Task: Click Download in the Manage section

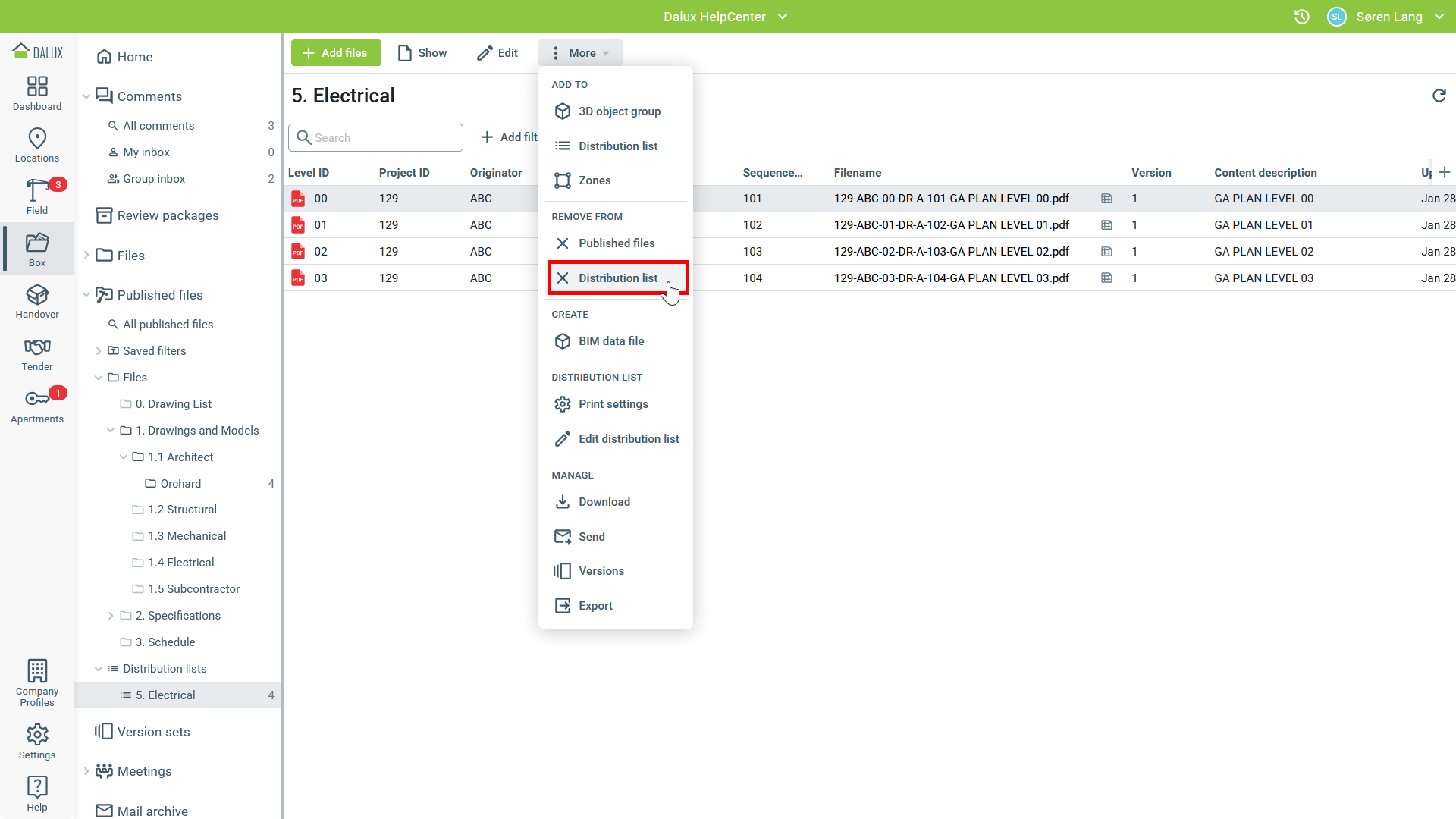Action: (x=604, y=502)
